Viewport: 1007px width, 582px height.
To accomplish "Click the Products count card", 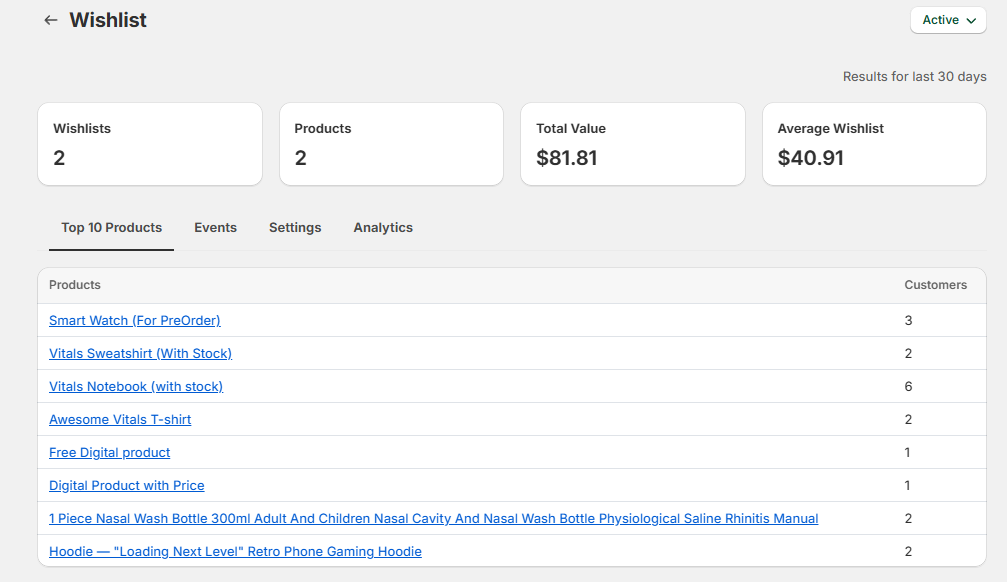I will pos(391,144).
